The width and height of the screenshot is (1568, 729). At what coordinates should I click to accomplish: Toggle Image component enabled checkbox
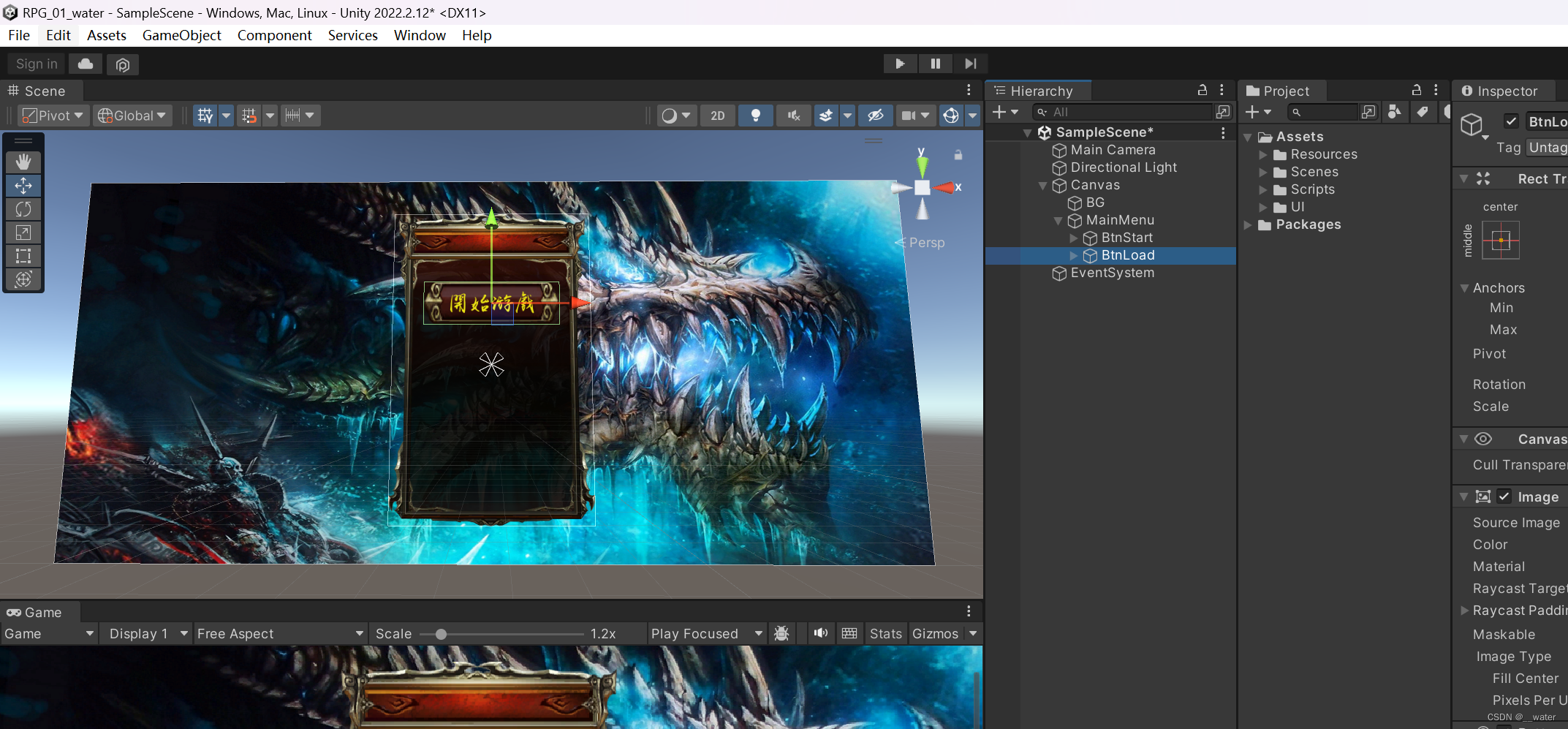1504,496
